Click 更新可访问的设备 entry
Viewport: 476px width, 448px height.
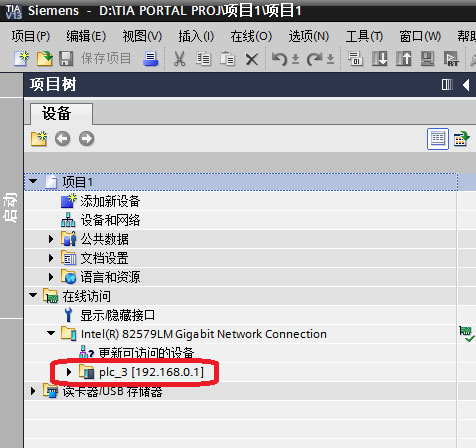[146, 353]
